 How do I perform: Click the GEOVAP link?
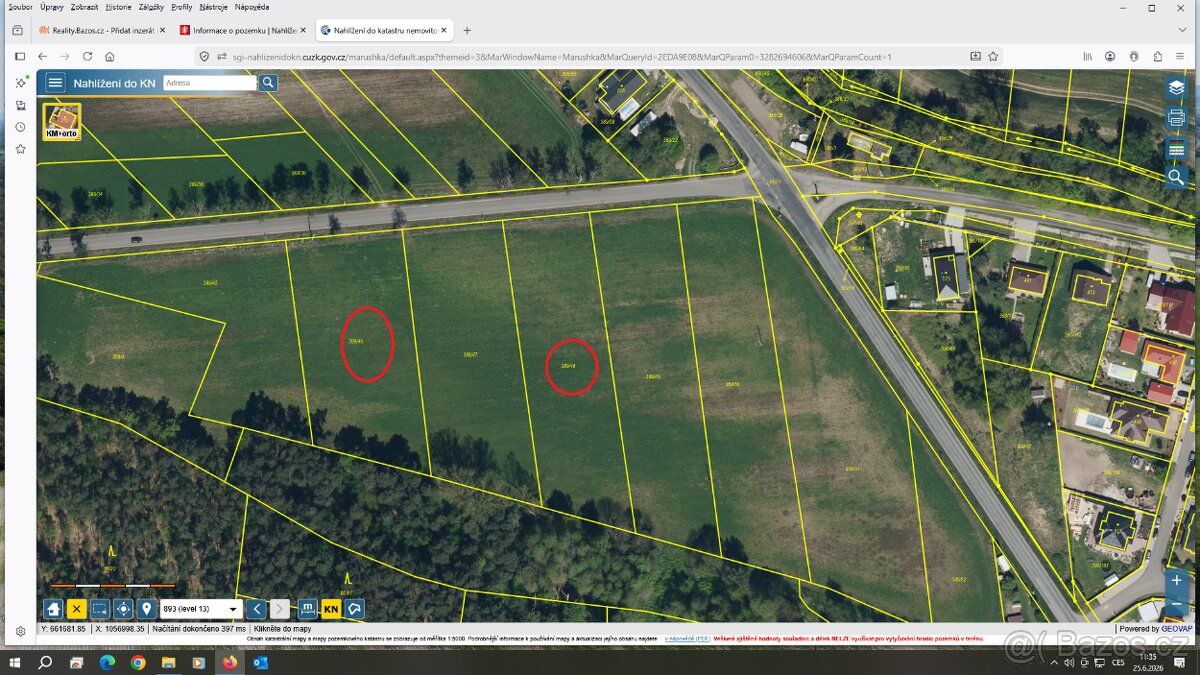pyautogui.click(x=1177, y=629)
